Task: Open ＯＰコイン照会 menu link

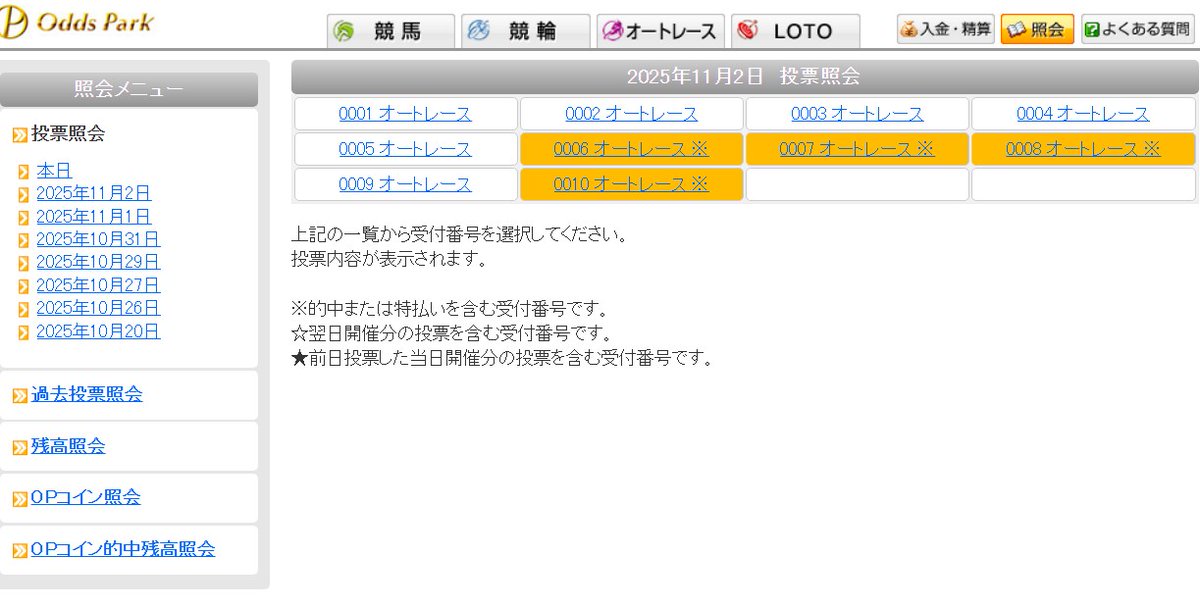Action: tap(86, 497)
